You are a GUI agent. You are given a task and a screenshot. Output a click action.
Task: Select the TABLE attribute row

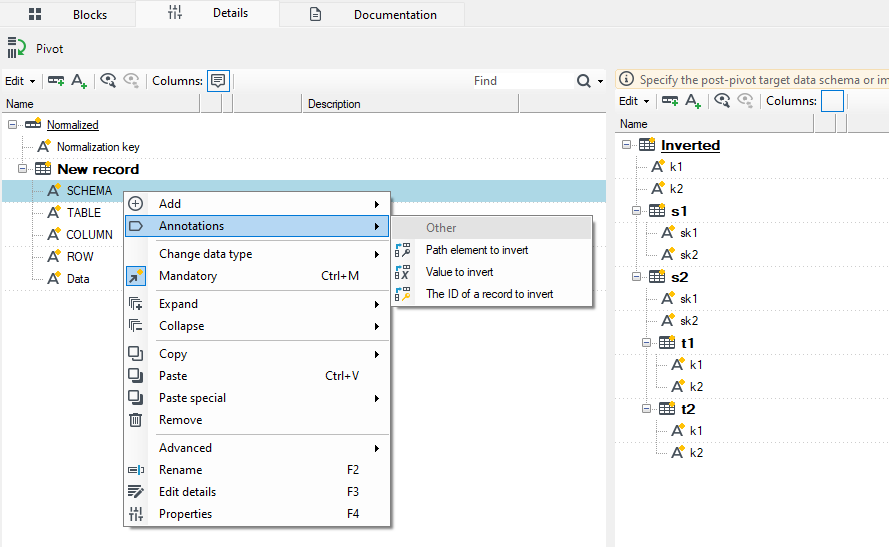coord(83,213)
